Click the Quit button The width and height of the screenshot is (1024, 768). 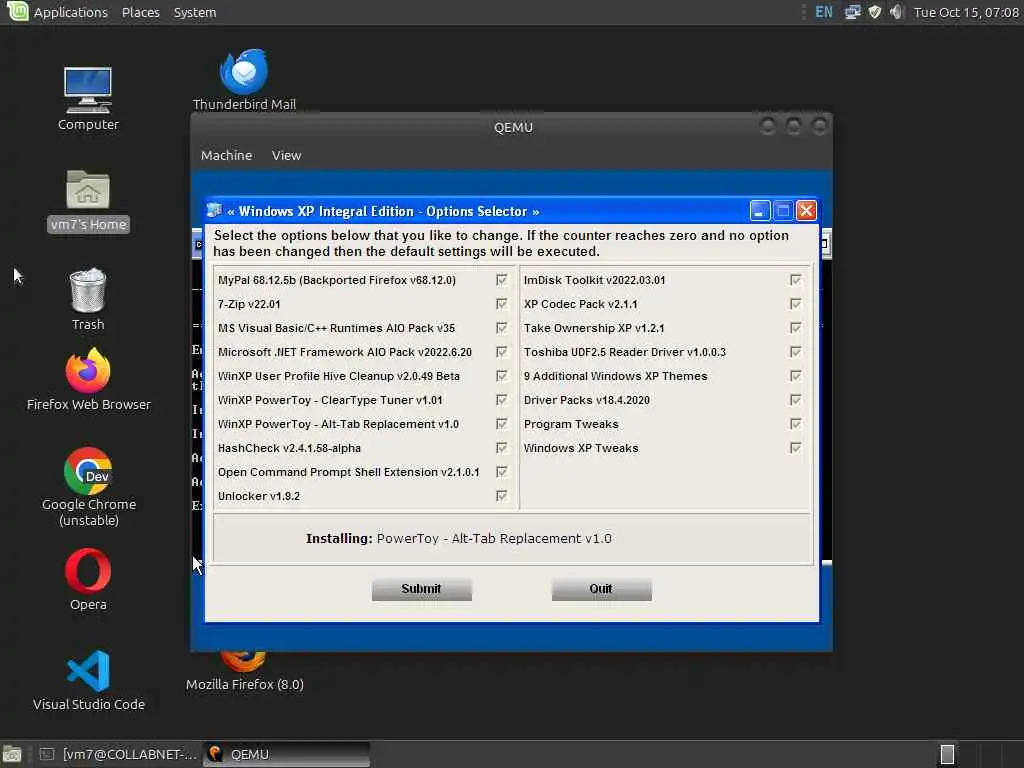pos(601,589)
